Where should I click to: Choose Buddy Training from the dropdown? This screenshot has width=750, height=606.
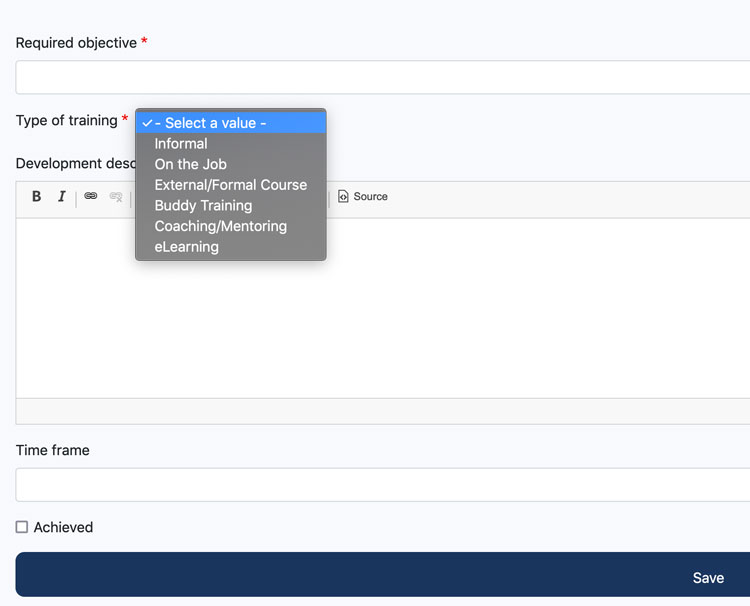[x=203, y=205]
